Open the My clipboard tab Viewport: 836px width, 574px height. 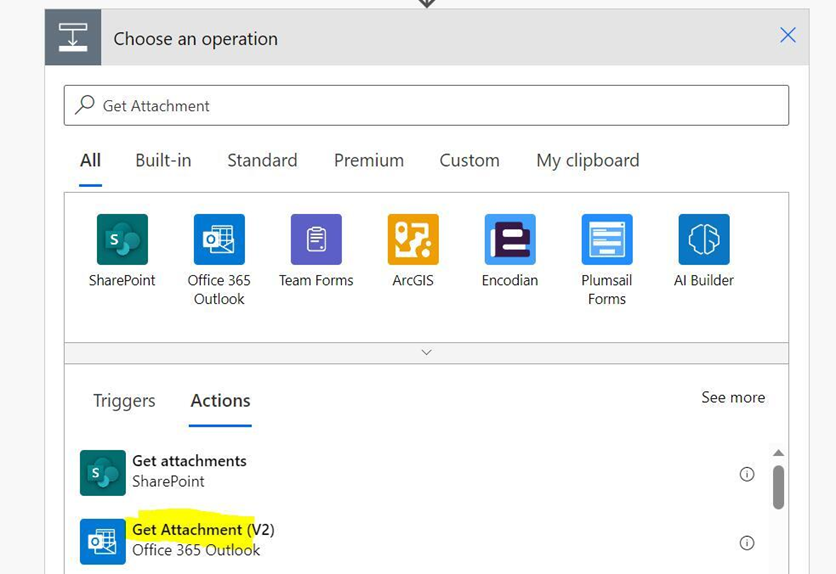click(x=588, y=160)
